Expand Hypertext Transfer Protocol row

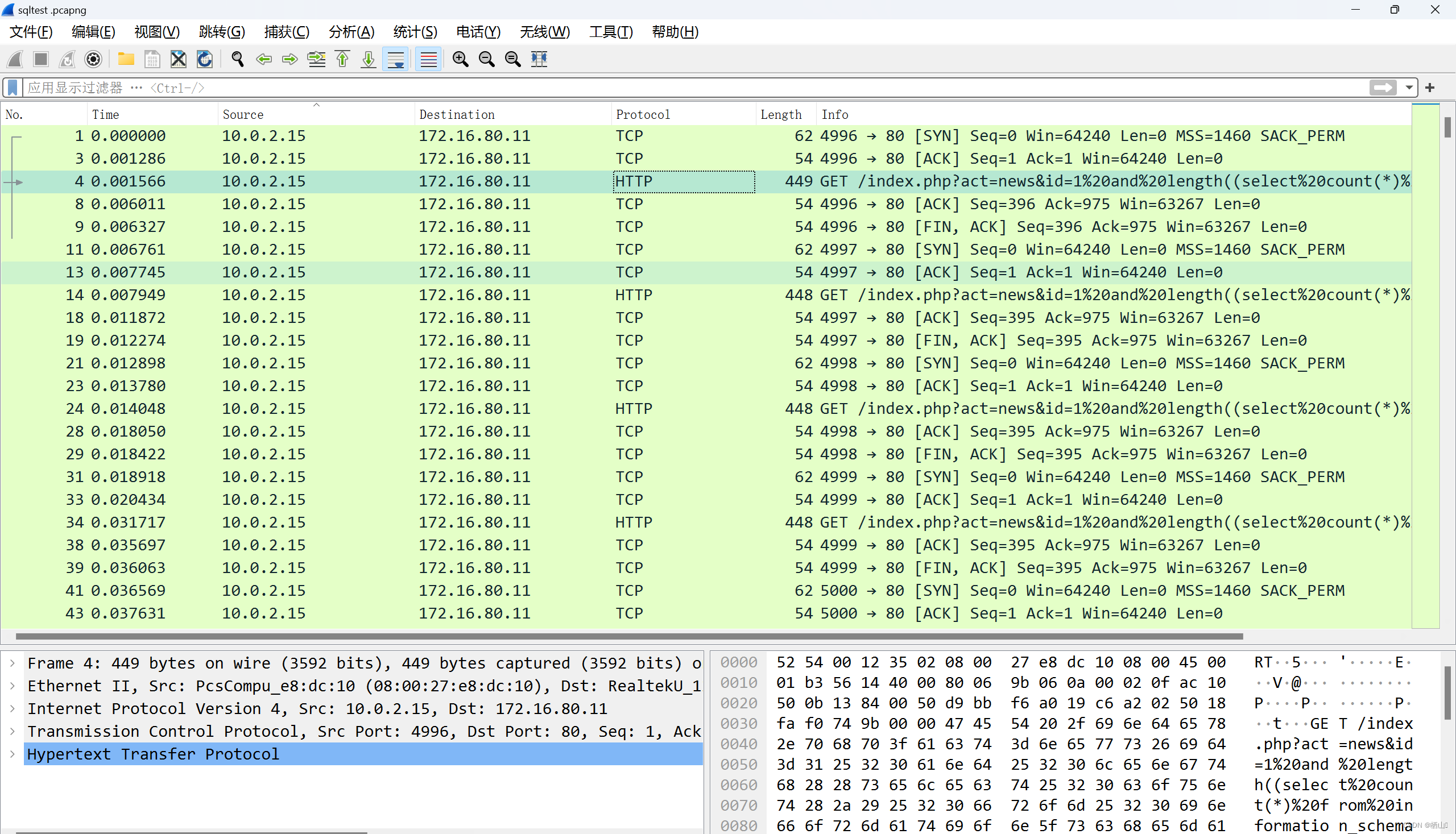(13, 754)
